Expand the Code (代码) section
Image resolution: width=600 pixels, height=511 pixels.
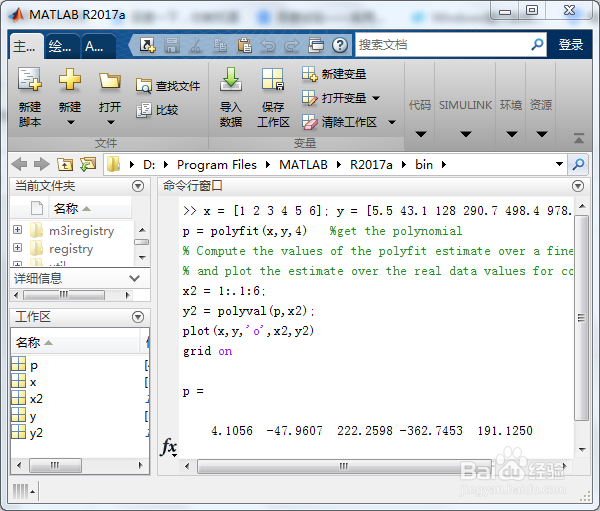click(421, 134)
